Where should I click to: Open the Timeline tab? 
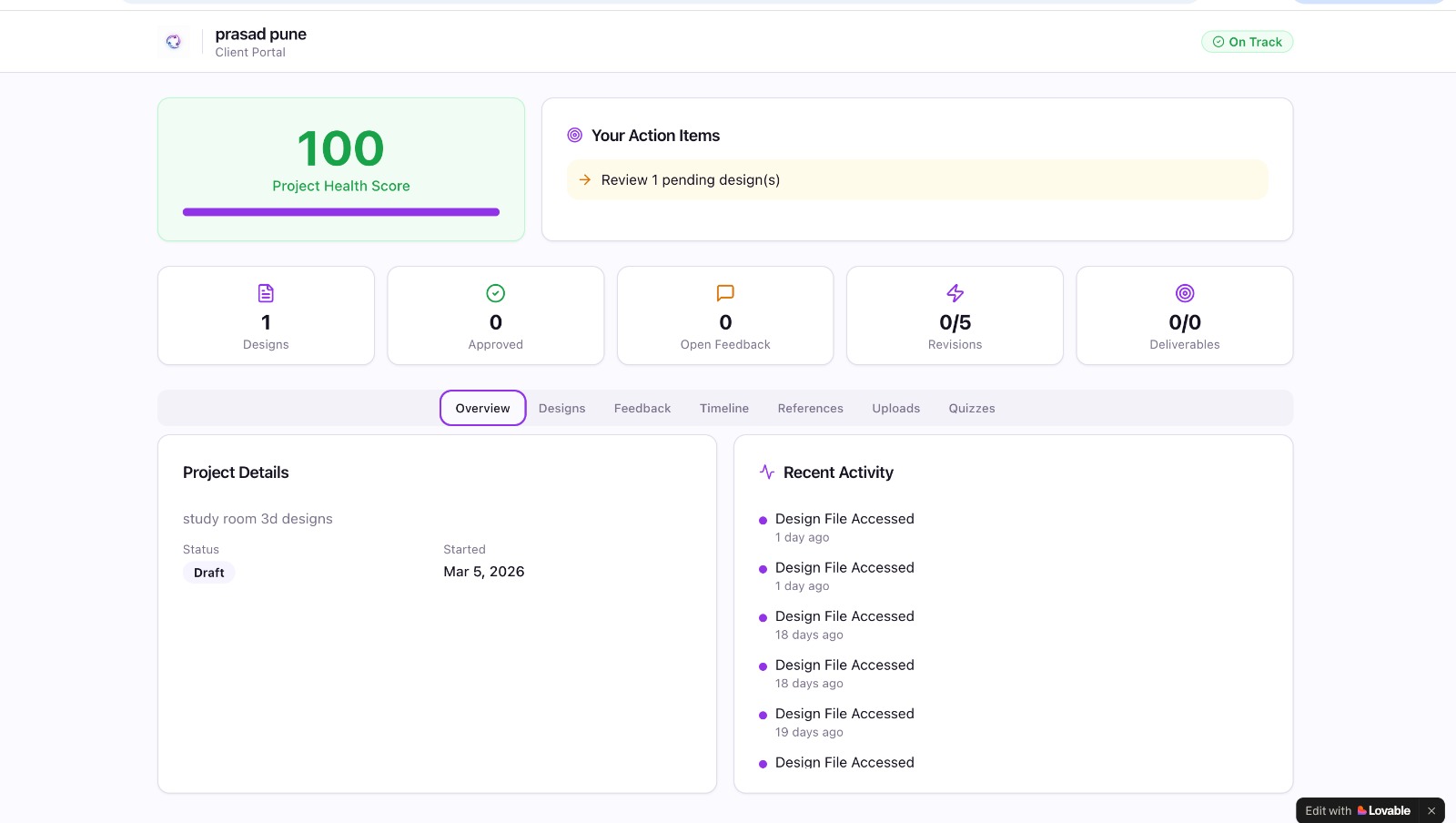point(723,408)
